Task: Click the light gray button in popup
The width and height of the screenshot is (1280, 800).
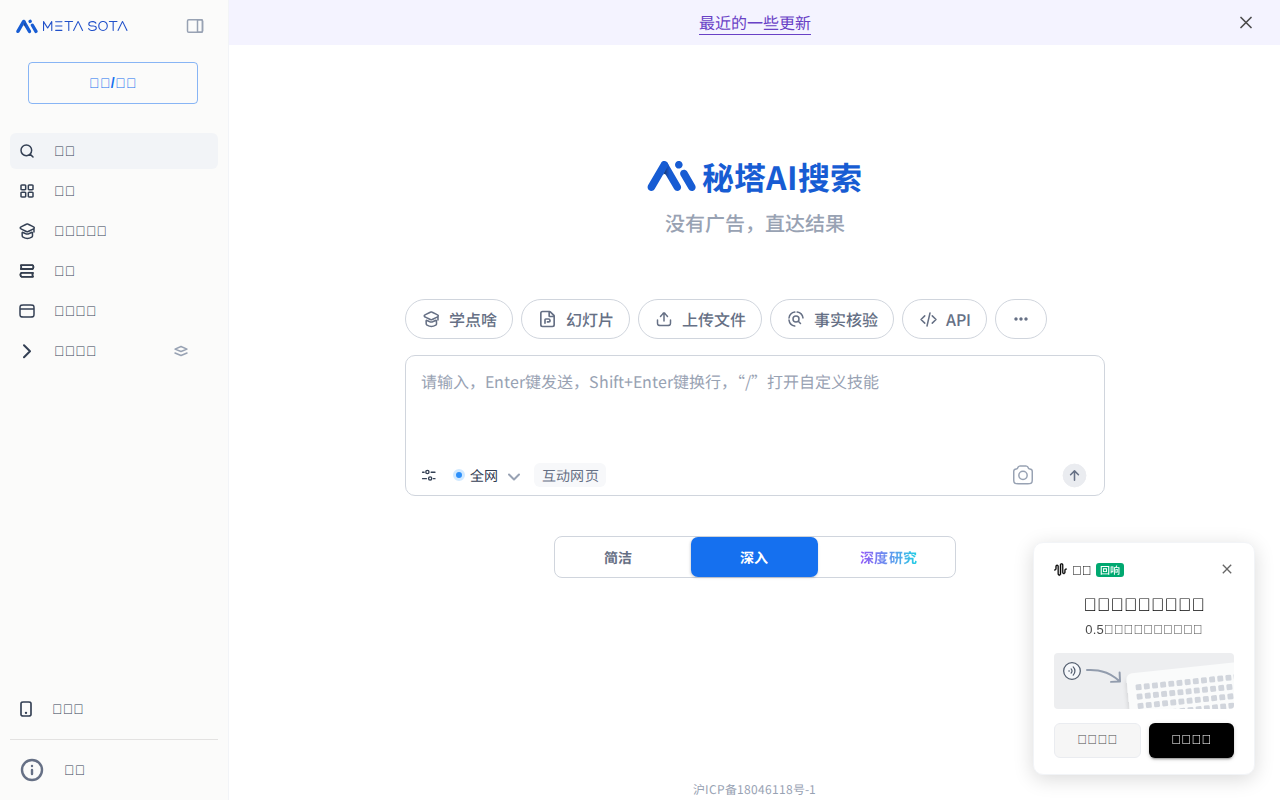Action: coord(1097,740)
